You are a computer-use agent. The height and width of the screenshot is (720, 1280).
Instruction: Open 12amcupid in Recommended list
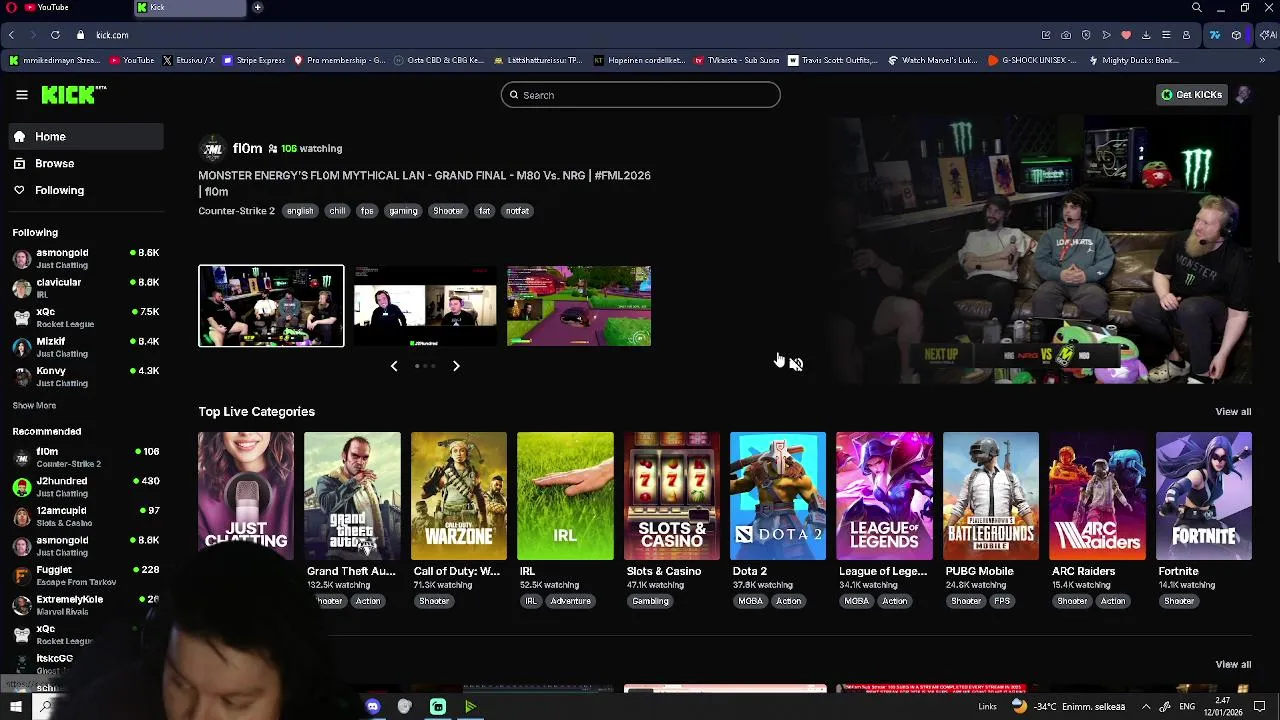tap(85, 516)
